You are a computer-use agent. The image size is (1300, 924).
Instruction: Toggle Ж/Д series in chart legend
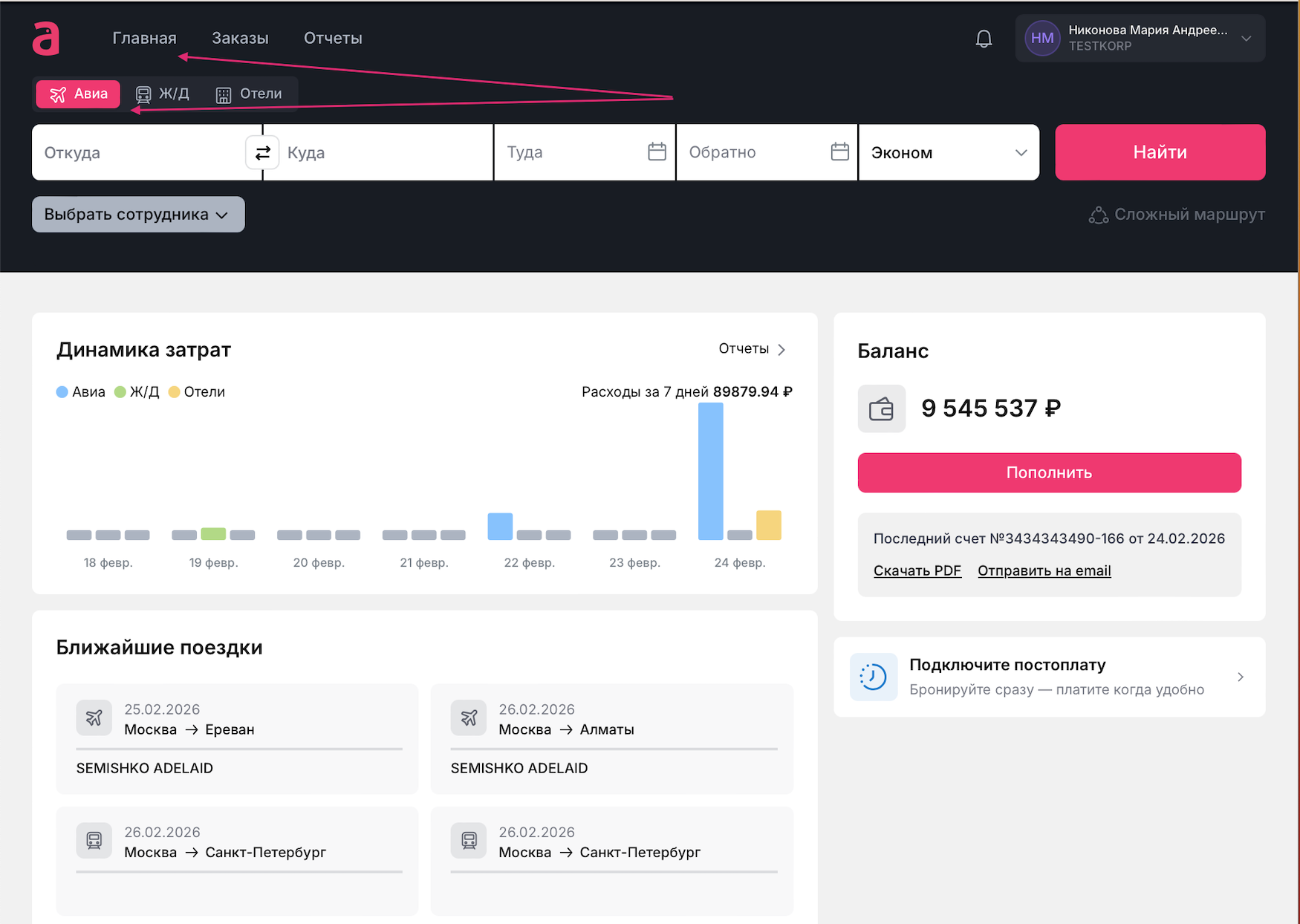click(x=137, y=391)
